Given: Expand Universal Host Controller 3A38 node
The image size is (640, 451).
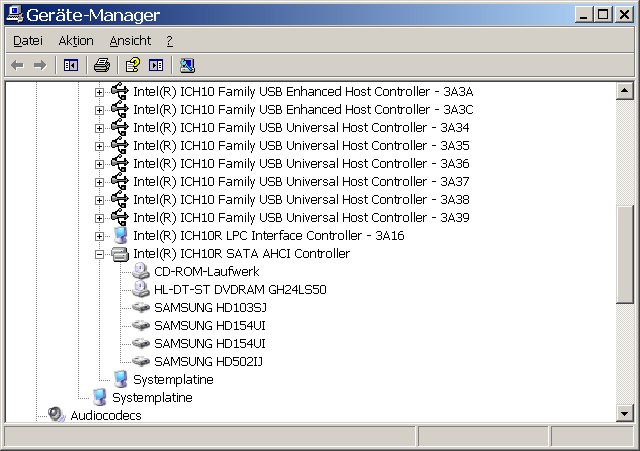Looking at the screenshot, I should [99, 200].
